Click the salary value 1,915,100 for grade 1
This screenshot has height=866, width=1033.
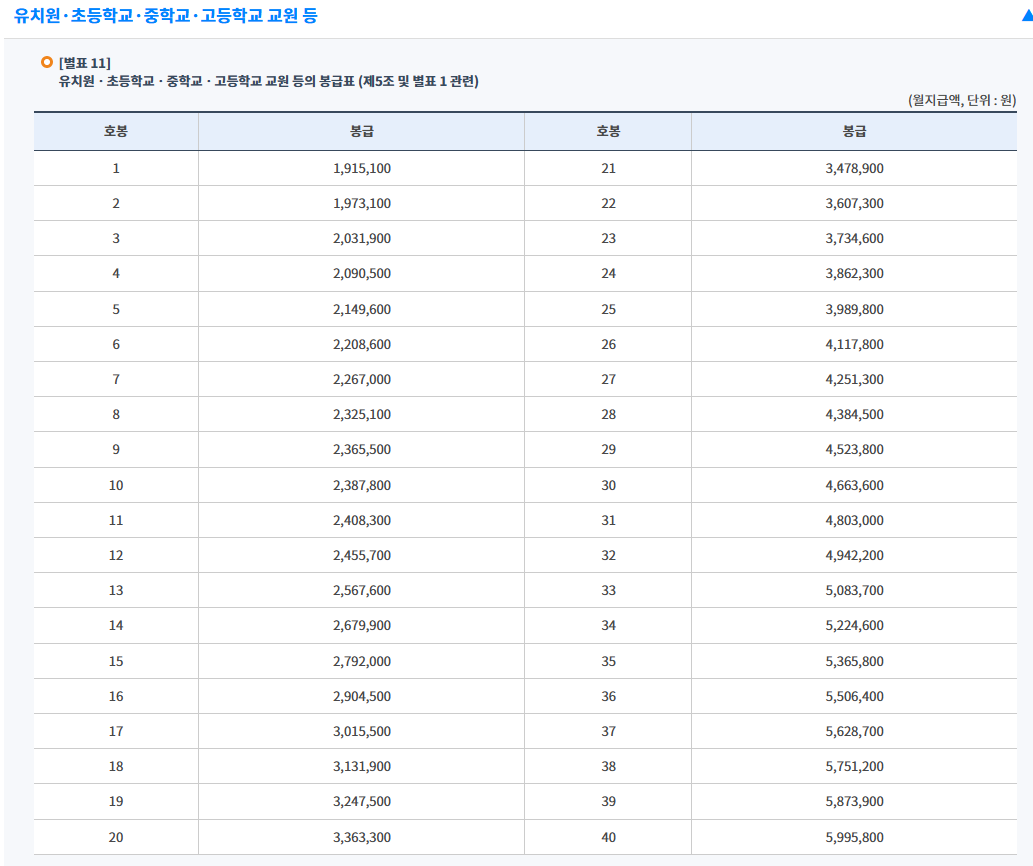pos(360,168)
